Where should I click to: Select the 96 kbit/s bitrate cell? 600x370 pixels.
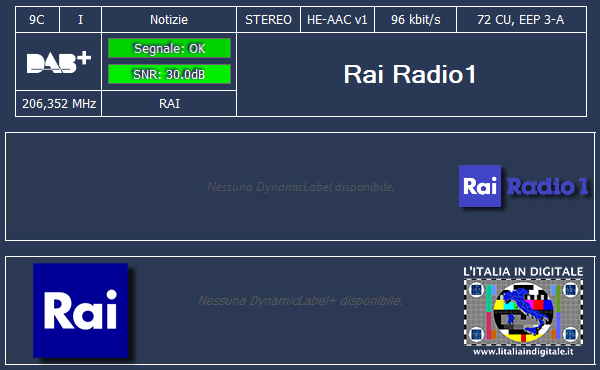416,20
